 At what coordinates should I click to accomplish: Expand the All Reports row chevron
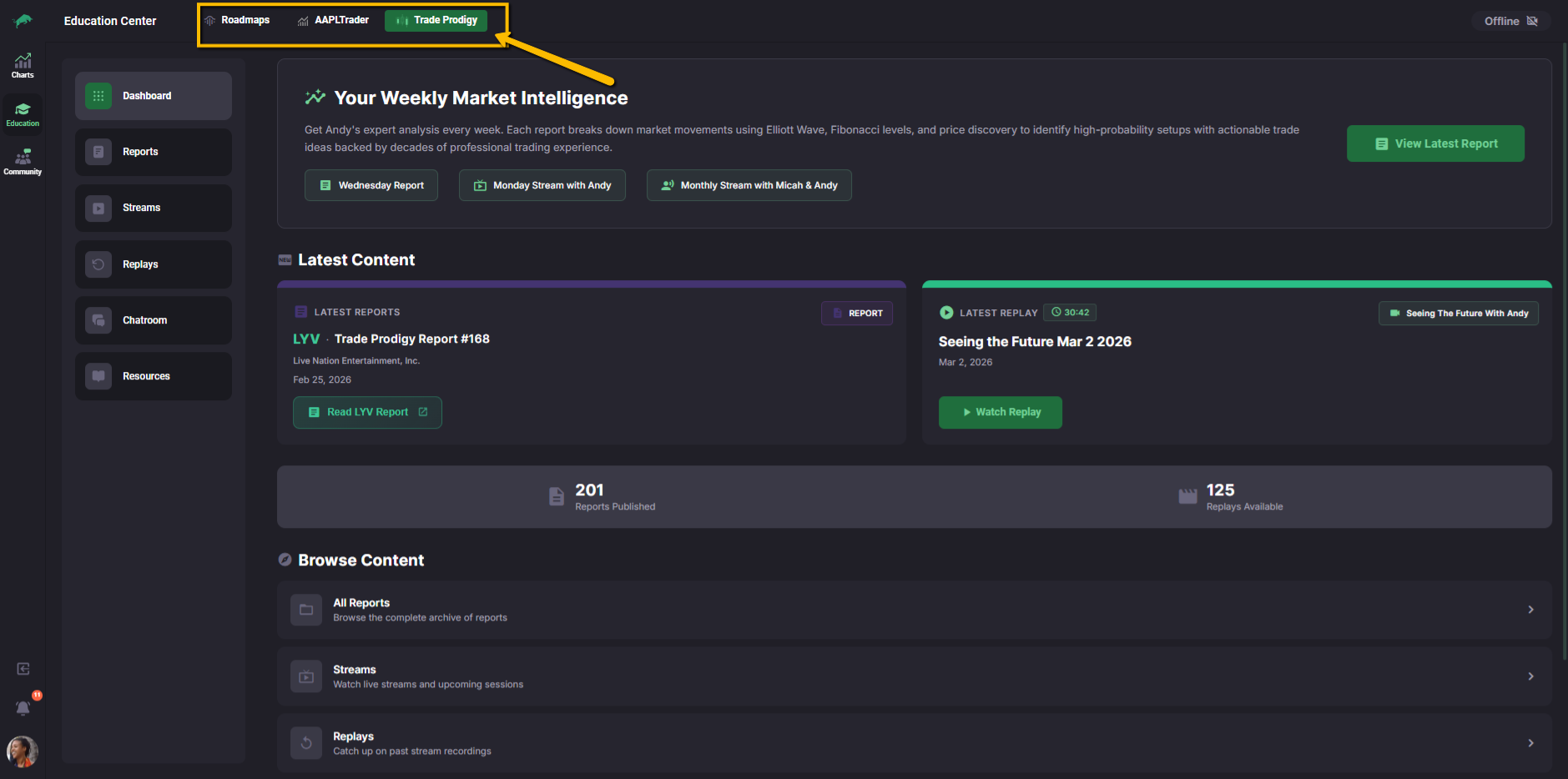[x=1530, y=610]
